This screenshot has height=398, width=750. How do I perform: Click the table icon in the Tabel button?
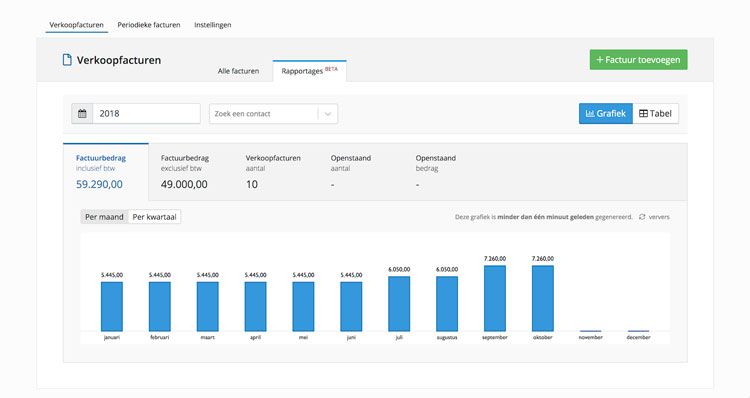[643, 113]
